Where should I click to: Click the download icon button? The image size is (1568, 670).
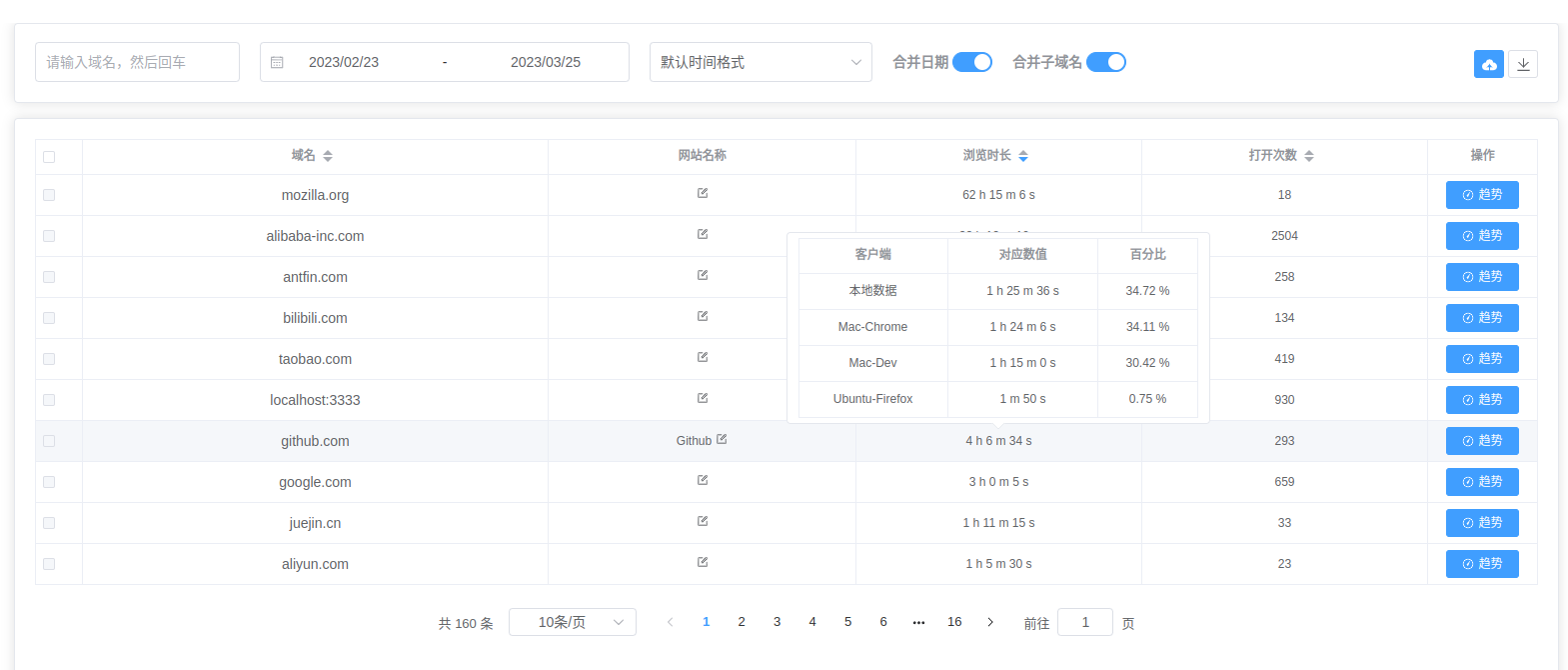point(1522,64)
